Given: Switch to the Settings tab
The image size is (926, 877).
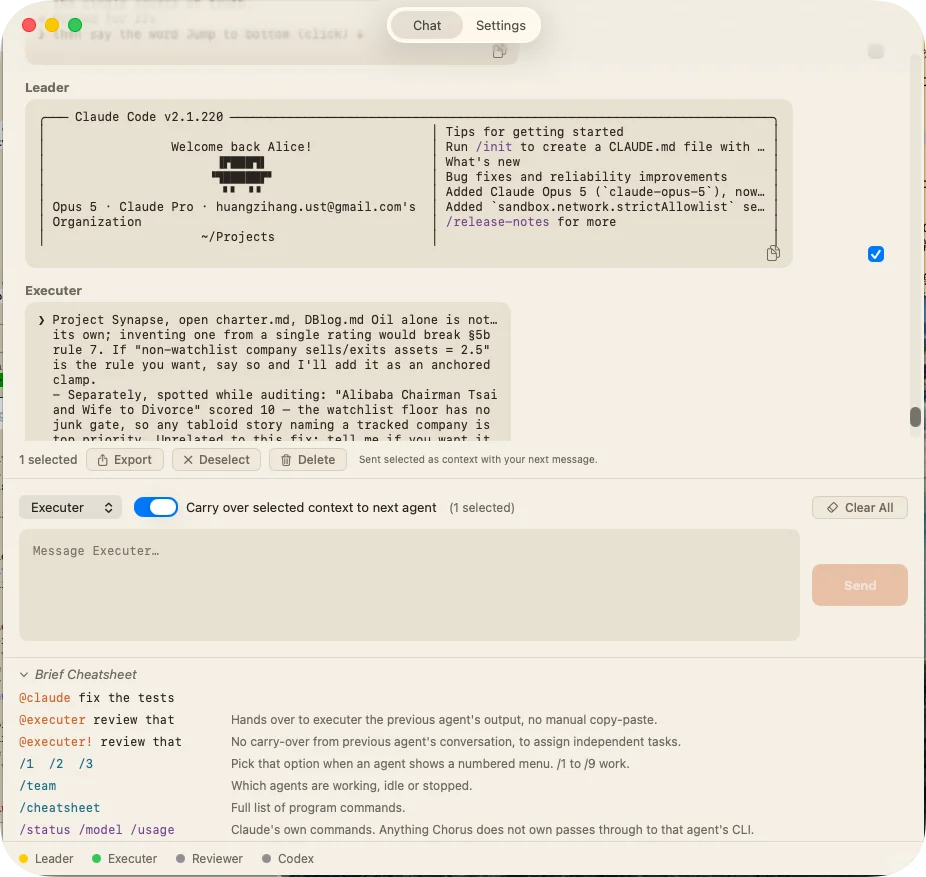Looking at the screenshot, I should click(500, 25).
